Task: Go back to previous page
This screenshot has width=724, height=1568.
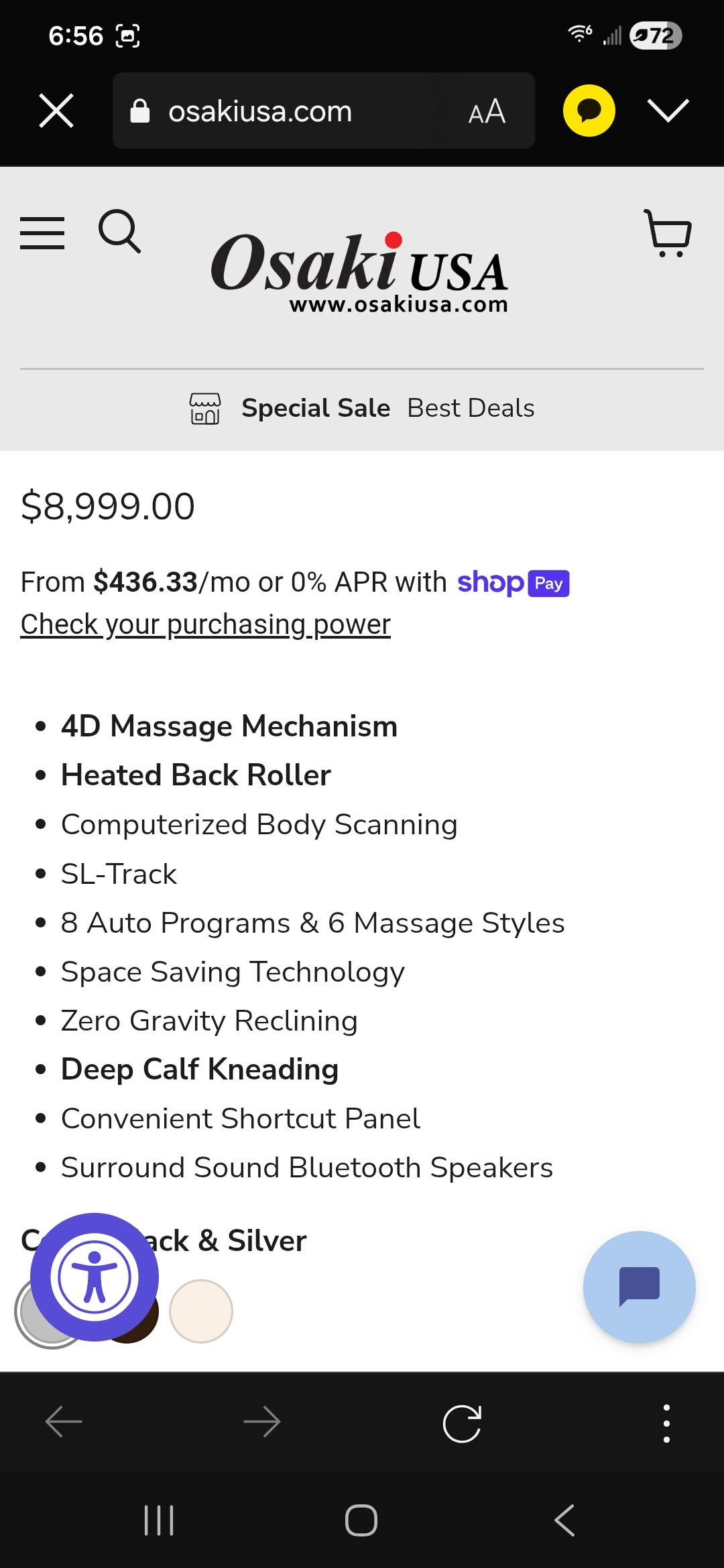Action: pos(64,1423)
